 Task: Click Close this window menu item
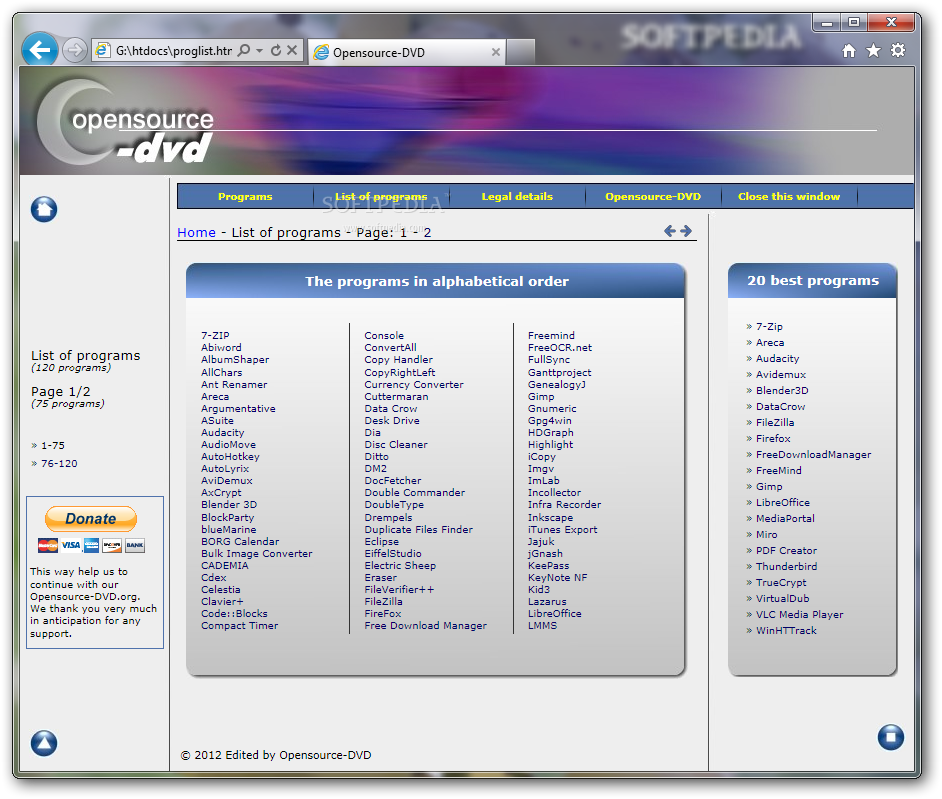[789, 196]
